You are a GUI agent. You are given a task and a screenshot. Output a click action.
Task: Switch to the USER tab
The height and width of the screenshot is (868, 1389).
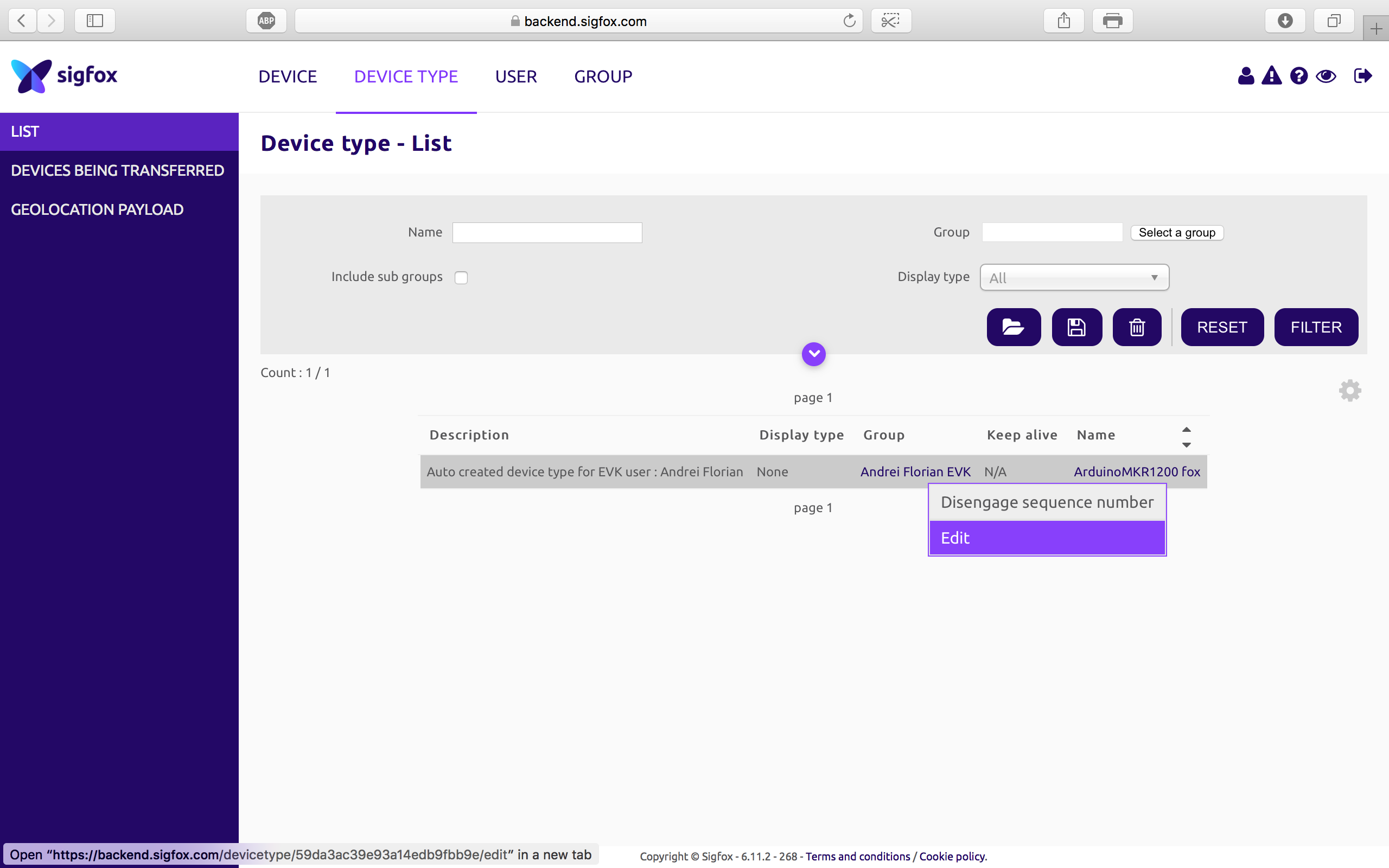(x=515, y=76)
